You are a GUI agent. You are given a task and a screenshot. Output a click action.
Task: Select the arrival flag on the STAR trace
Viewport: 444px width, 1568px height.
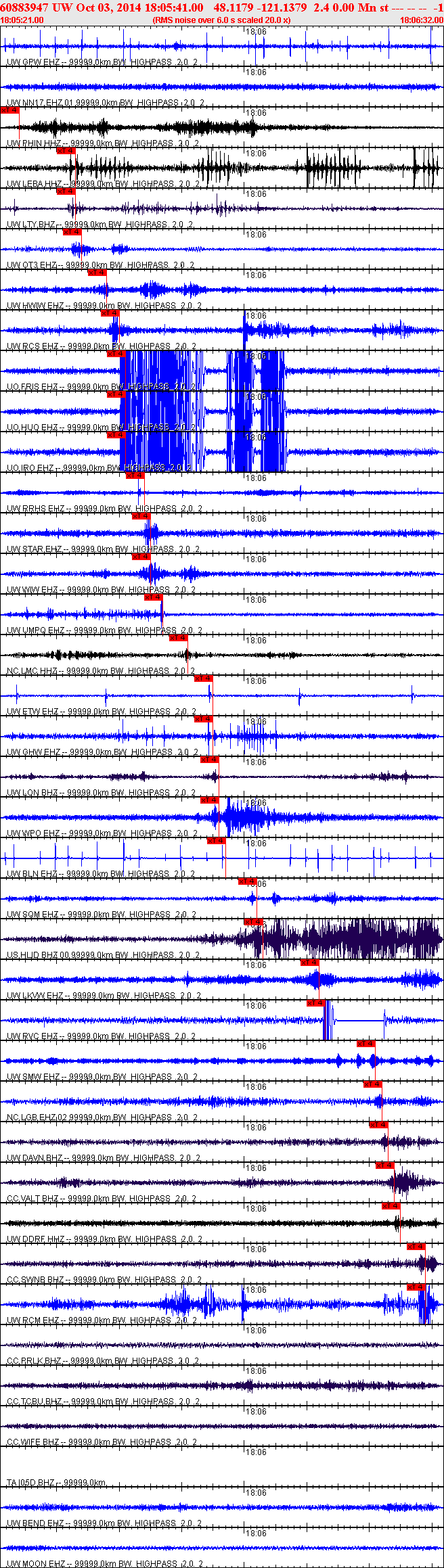(x=141, y=515)
